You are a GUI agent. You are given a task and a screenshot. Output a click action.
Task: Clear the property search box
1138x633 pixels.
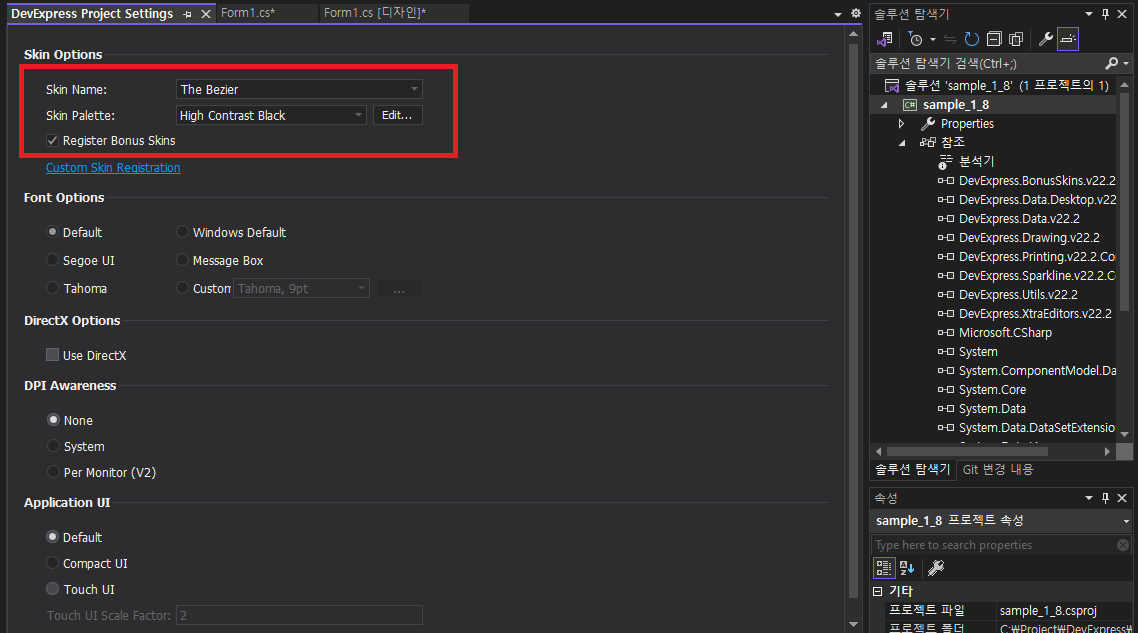click(x=1123, y=545)
